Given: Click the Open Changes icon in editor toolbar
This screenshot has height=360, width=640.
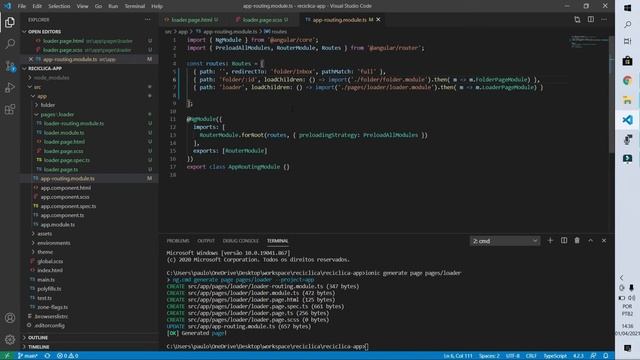Looking at the screenshot, I should [577, 20].
